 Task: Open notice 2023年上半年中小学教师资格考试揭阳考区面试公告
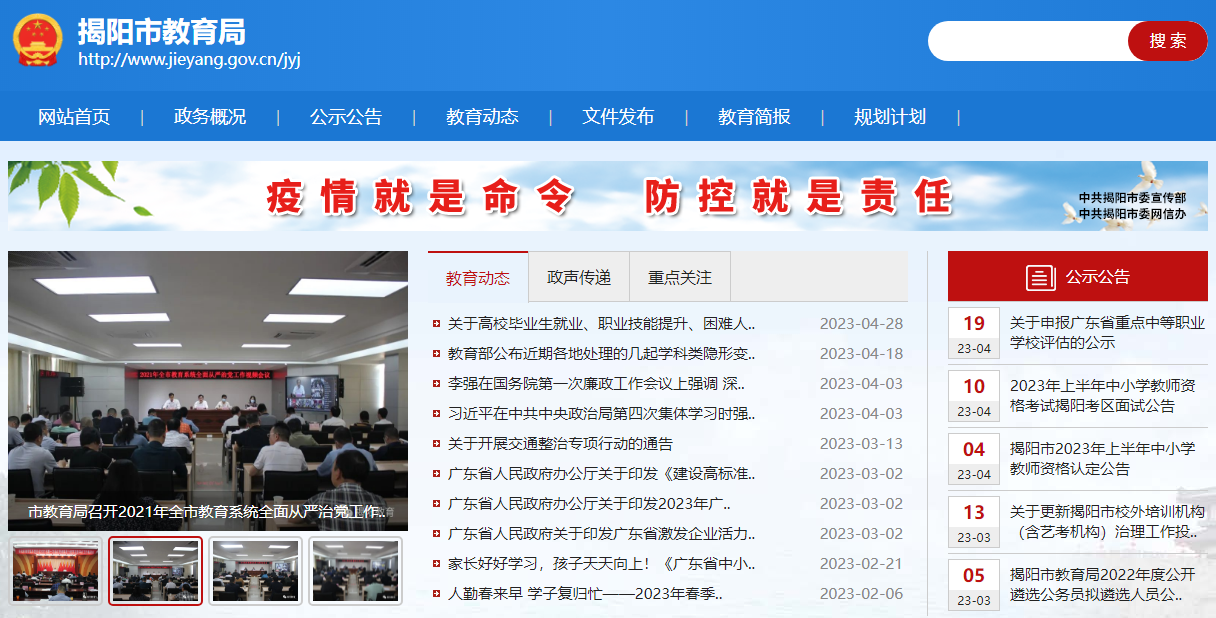pyautogui.click(x=1103, y=396)
